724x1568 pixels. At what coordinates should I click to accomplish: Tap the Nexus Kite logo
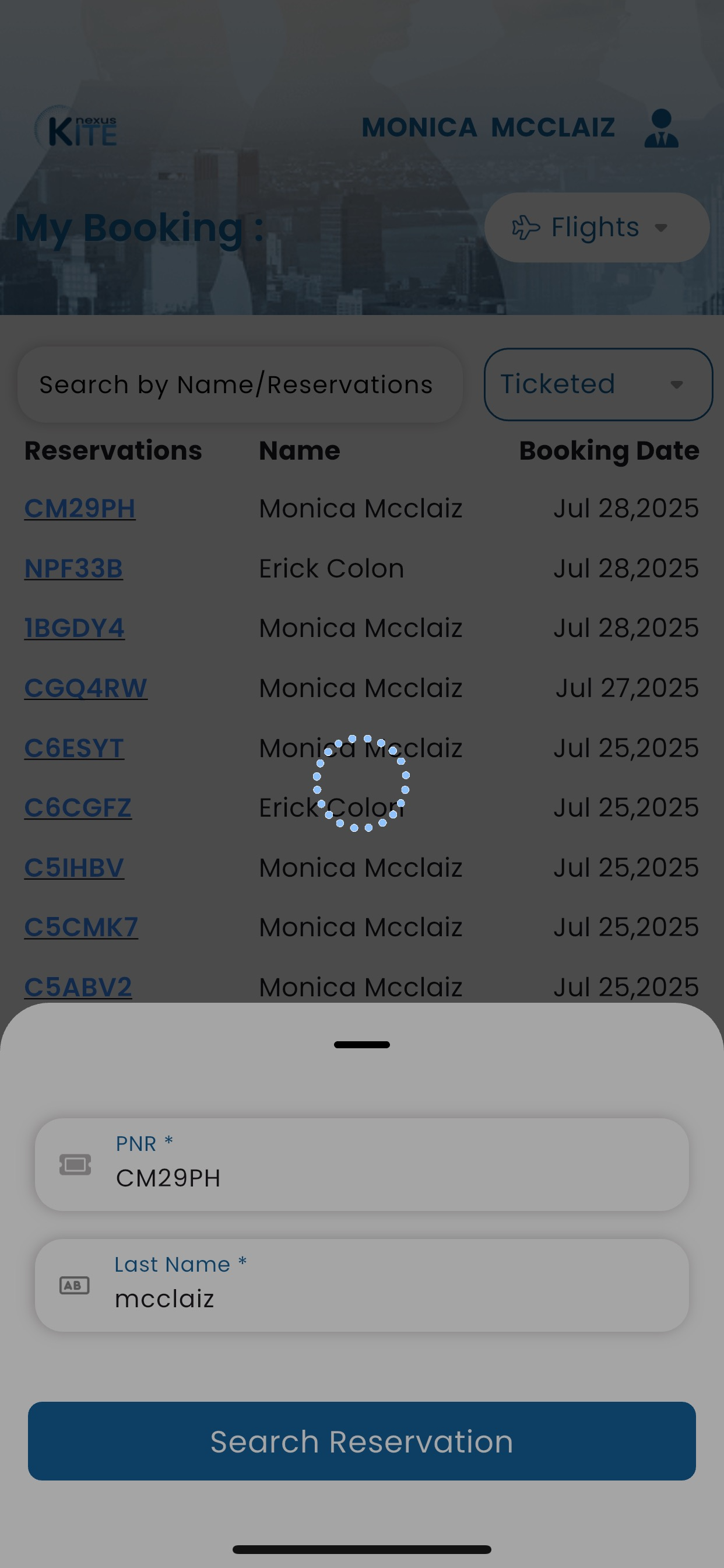point(77,128)
